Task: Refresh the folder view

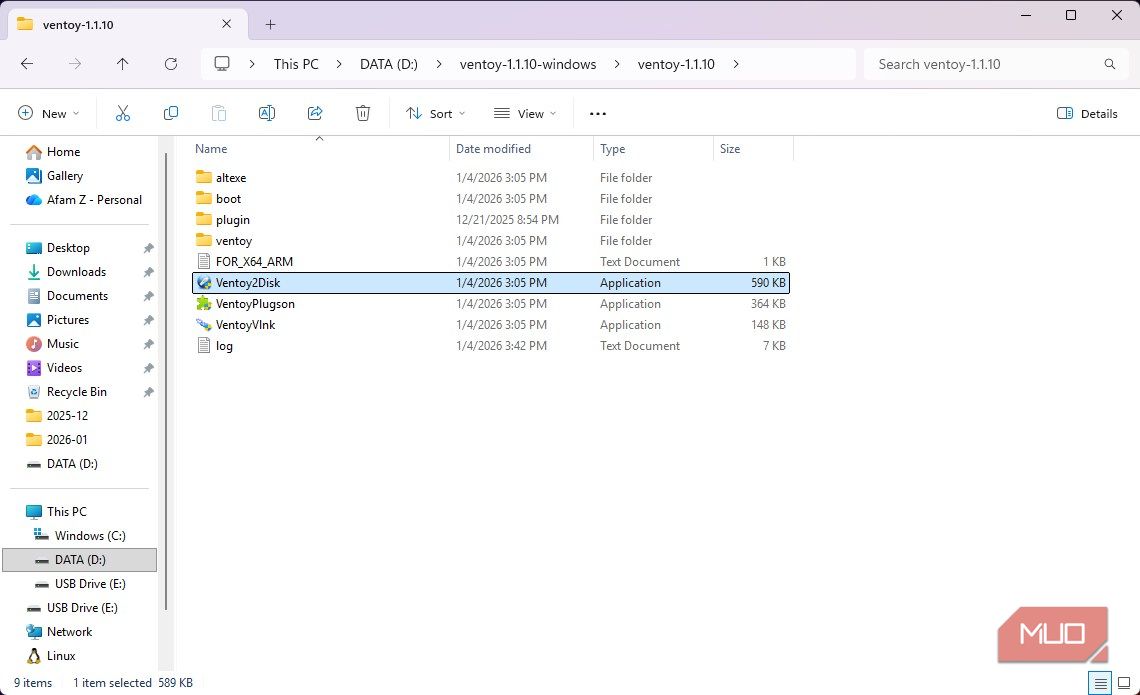Action: coord(171,64)
